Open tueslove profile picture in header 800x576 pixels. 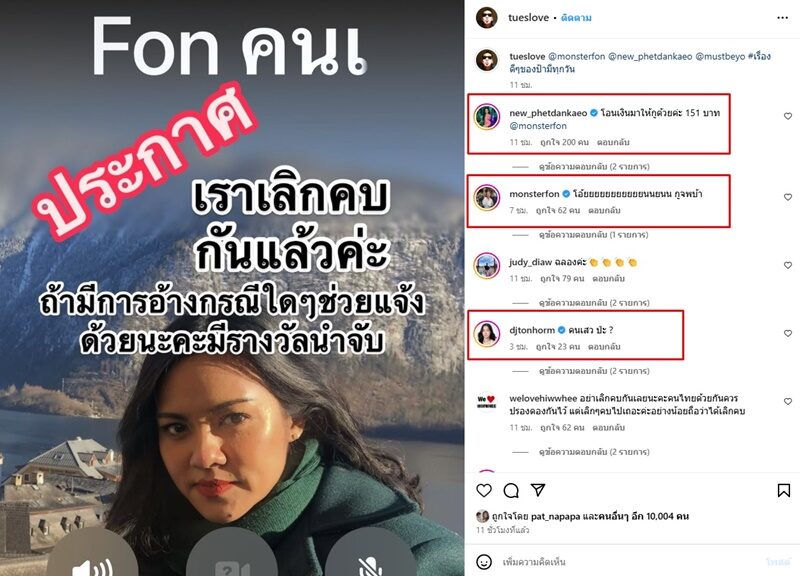[x=486, y=18]
